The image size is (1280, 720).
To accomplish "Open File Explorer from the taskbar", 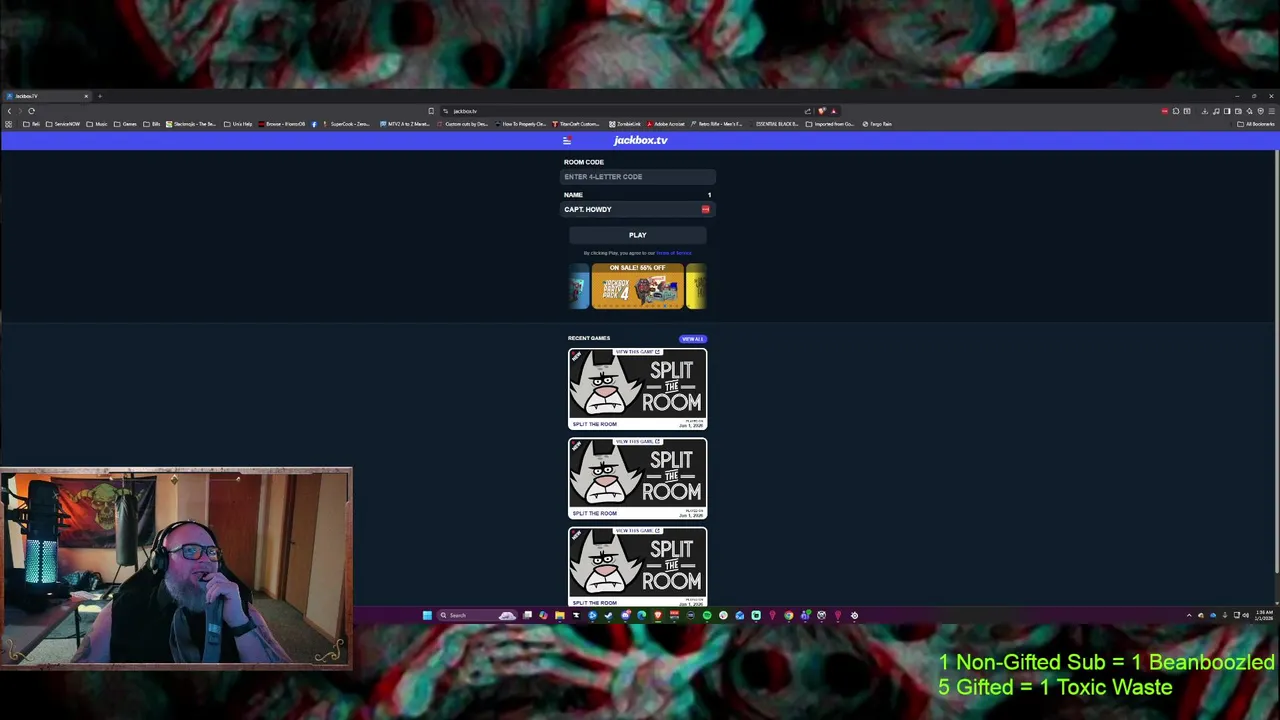I will [560, 615].
